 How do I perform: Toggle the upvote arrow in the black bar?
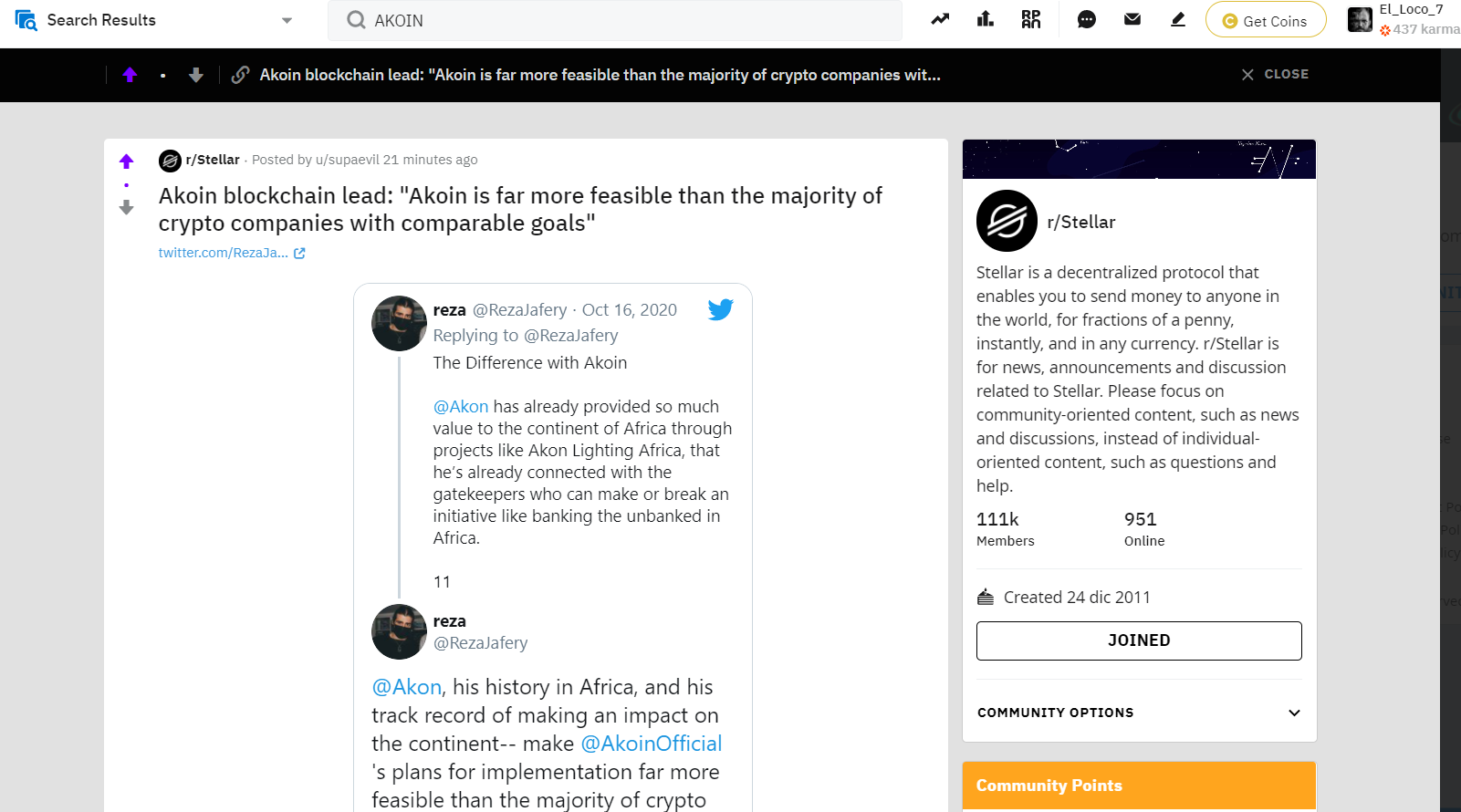[130, 75]
